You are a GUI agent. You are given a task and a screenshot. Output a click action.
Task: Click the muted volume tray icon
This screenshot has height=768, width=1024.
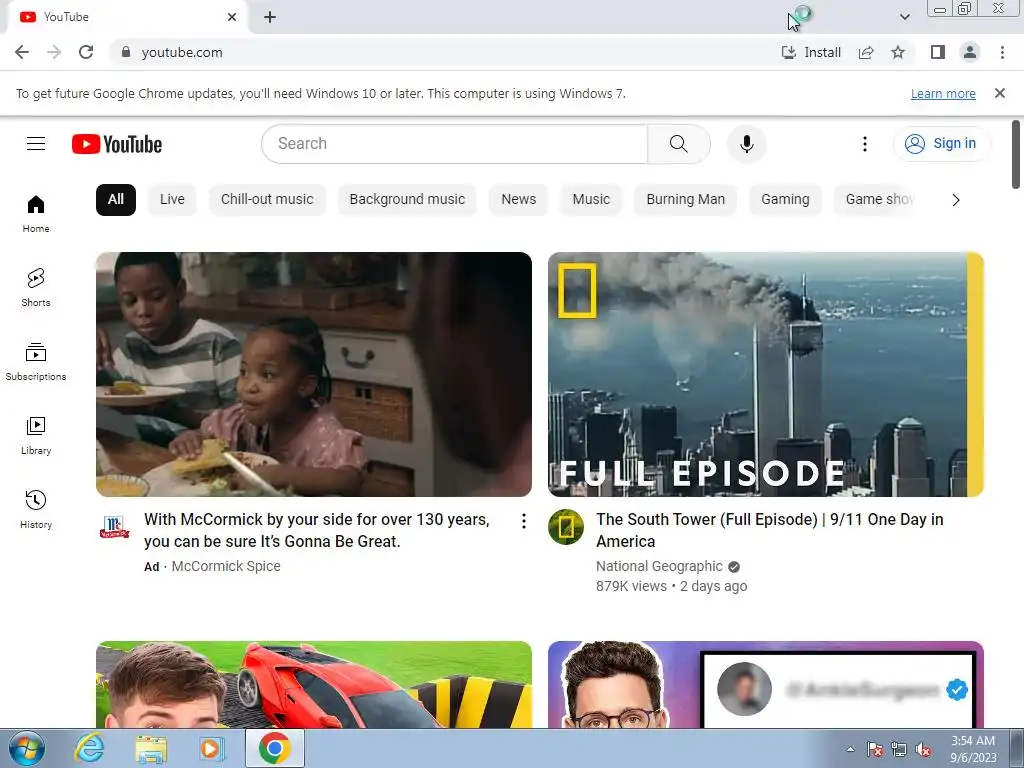(923, 750)
